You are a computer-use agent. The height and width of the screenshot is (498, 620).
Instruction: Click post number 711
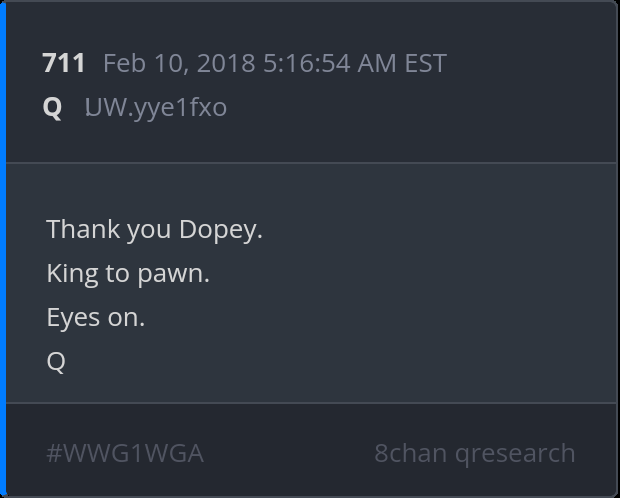[x=64, y=63]
